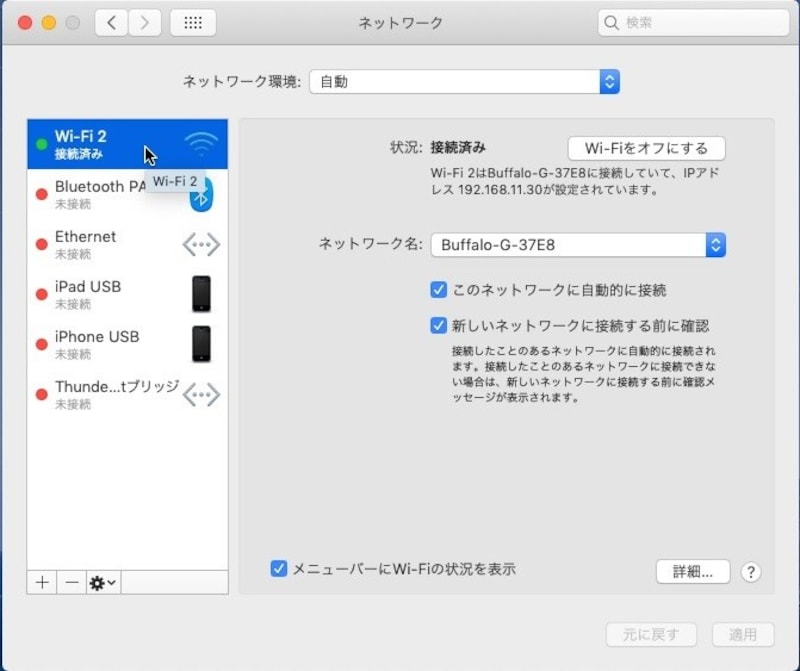Click the Bluetooth PAN service icon
800x671 pixels.
point(201,197)
